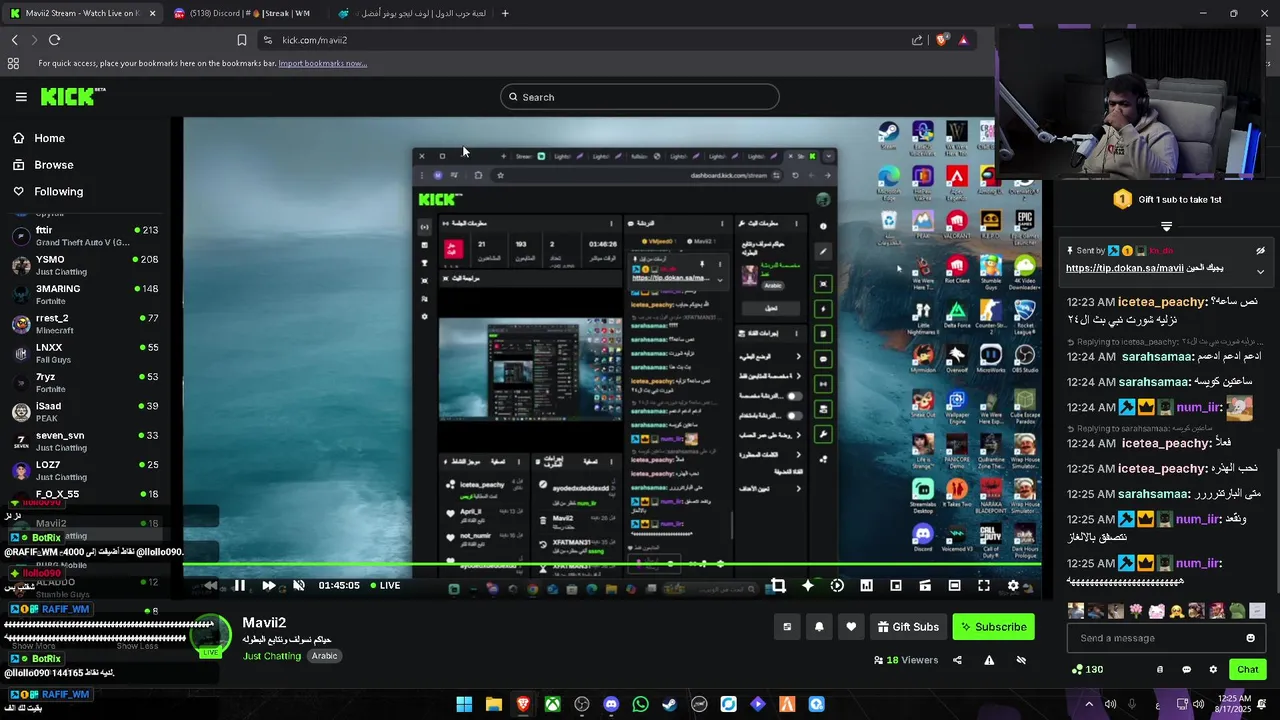Click the Arabic language tag
1280x720 pixels.
(324, 656)
